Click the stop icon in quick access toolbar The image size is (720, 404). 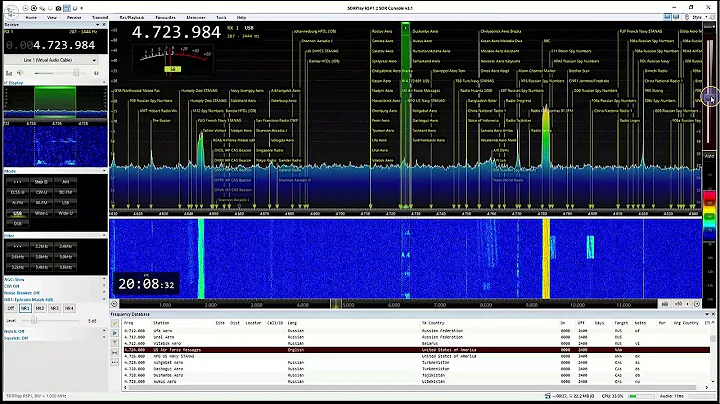(34, 8)
